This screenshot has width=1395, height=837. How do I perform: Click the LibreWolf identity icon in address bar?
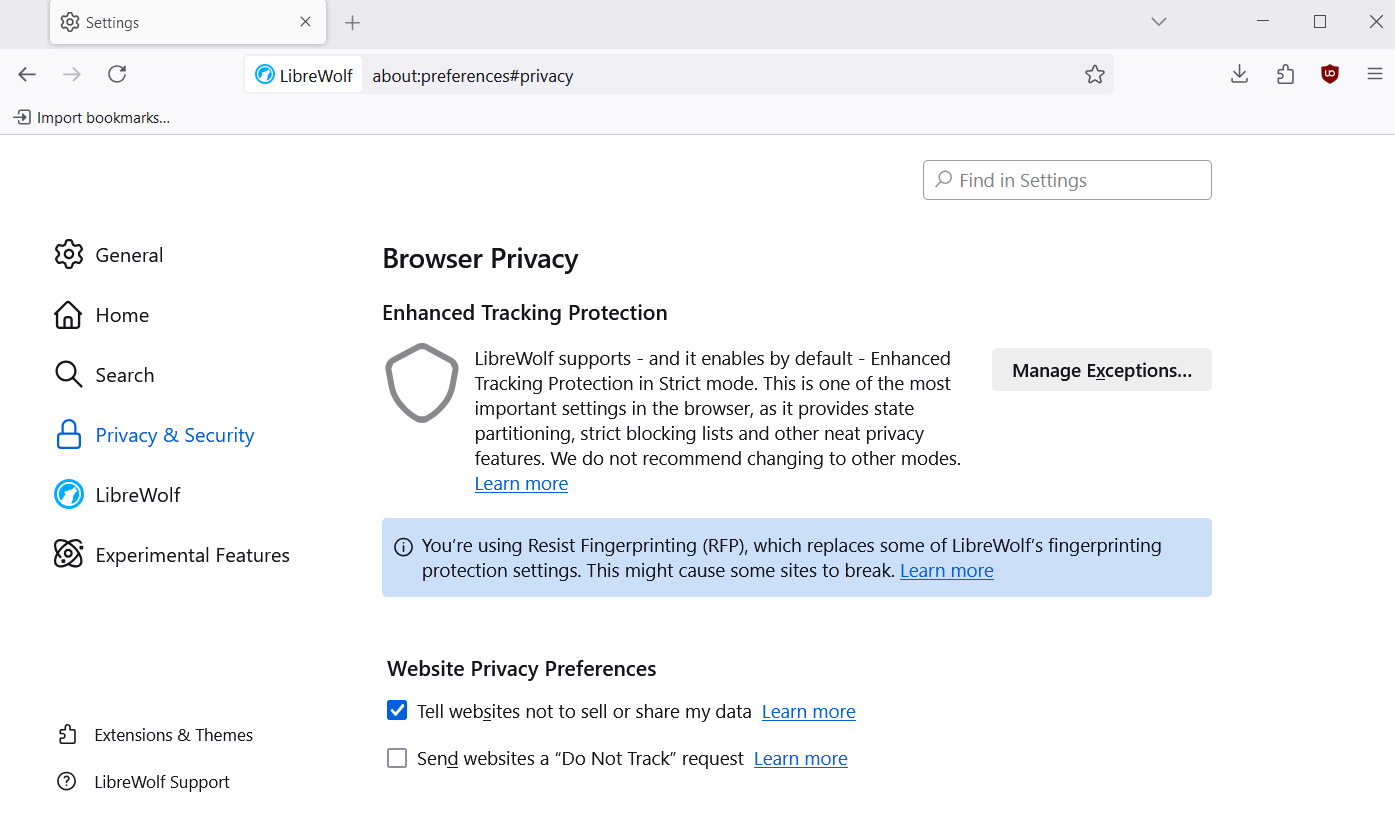304,75
